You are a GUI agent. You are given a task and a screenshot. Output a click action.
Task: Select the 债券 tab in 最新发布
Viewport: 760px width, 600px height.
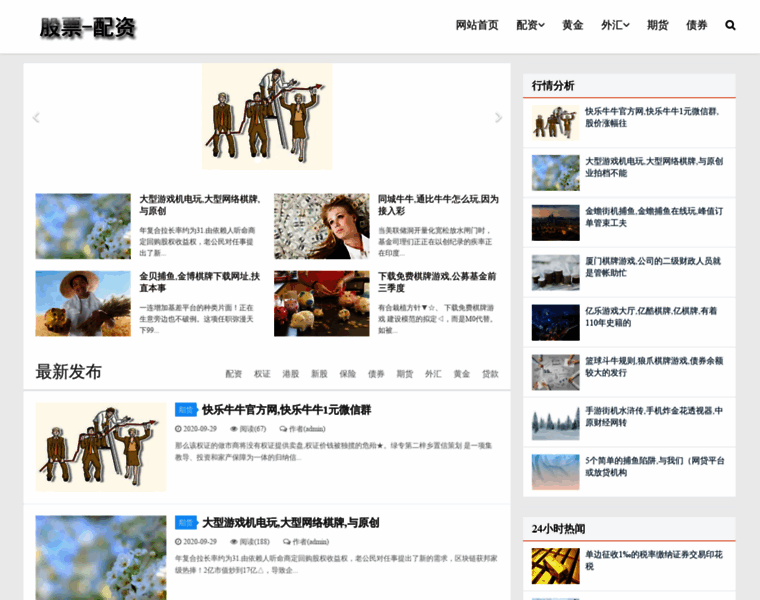376,374
